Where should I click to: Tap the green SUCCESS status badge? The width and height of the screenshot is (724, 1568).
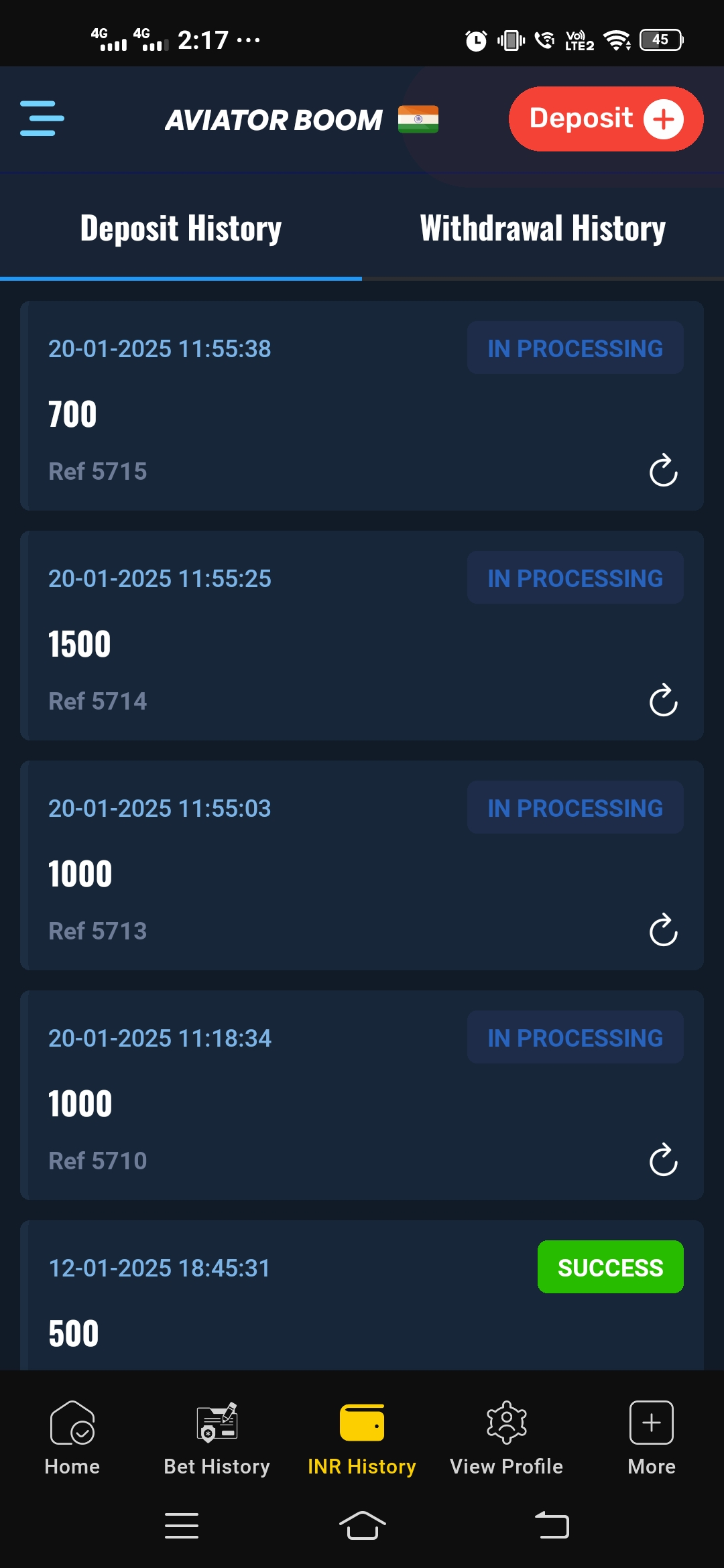coord(611,1267)
